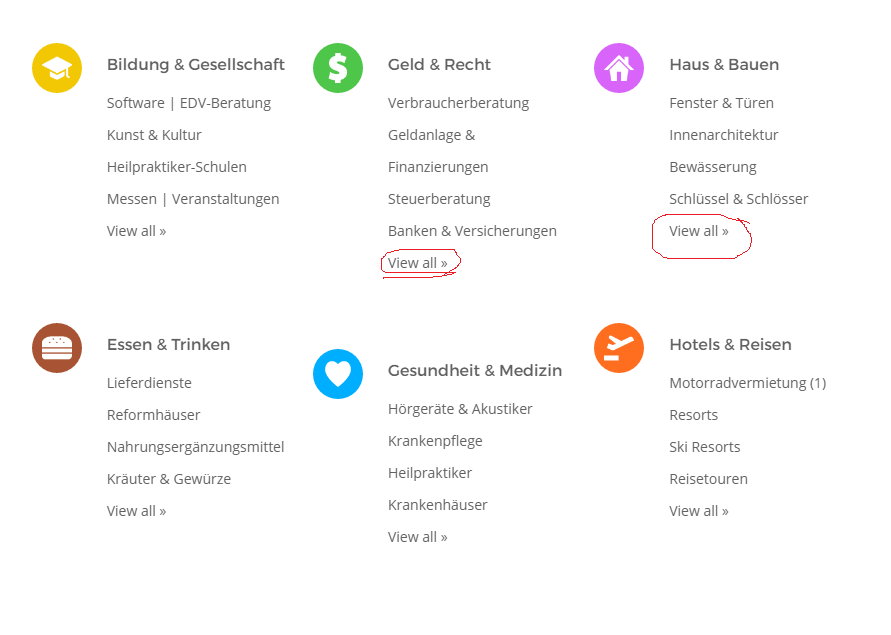Image resolution: width=891 pixels, height=635 pixels.
Task: Click the yellow graduation cap icon
Action: 57,68
